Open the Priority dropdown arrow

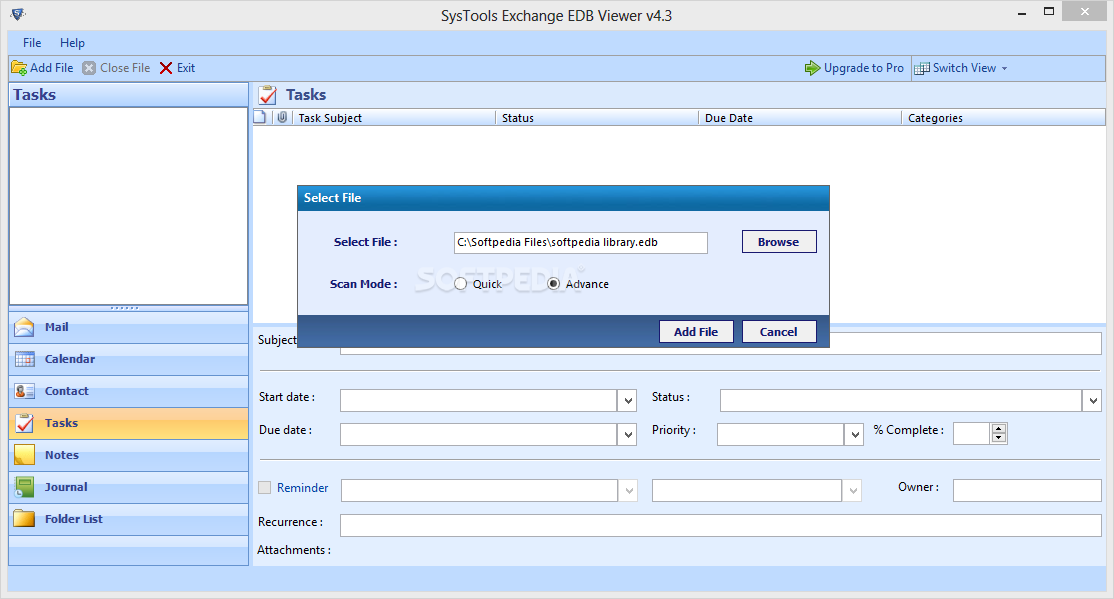tap(854, 434)
